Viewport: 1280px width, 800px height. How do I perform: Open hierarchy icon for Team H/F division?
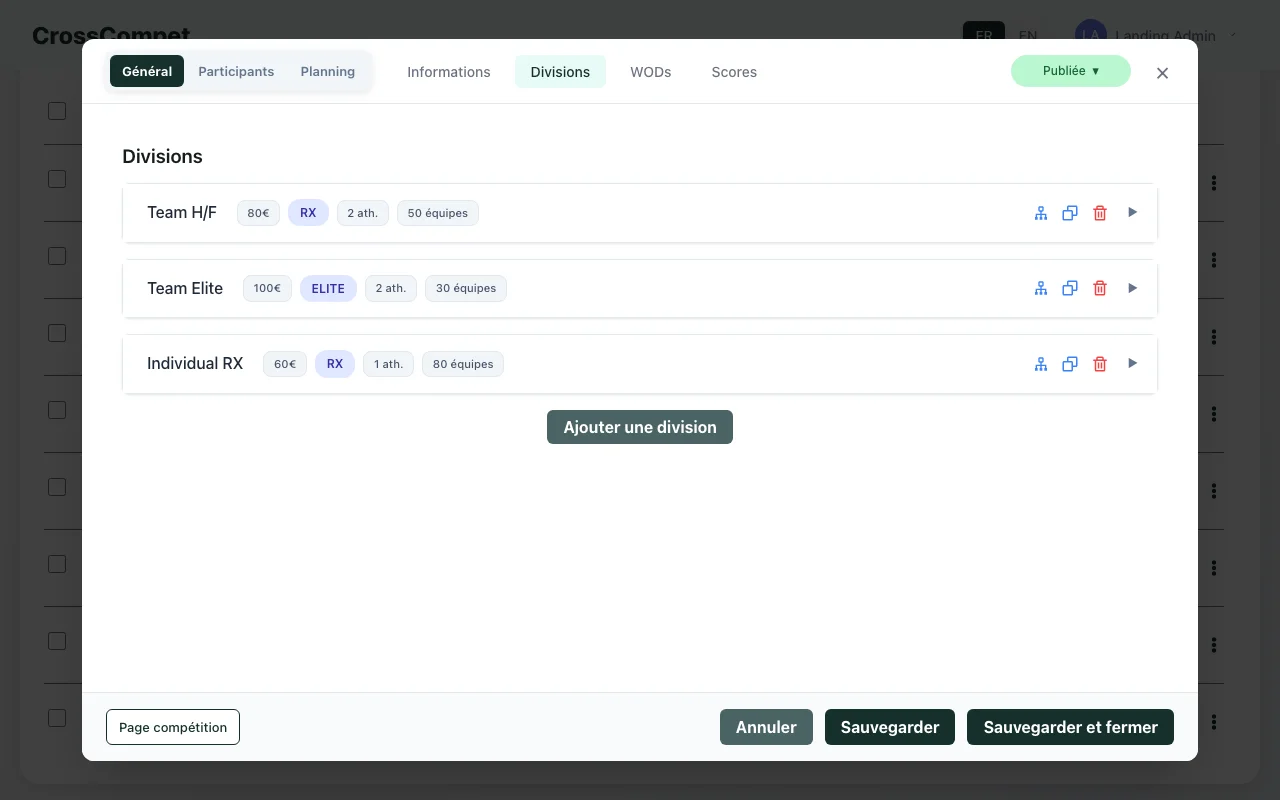coord(1041,213)
